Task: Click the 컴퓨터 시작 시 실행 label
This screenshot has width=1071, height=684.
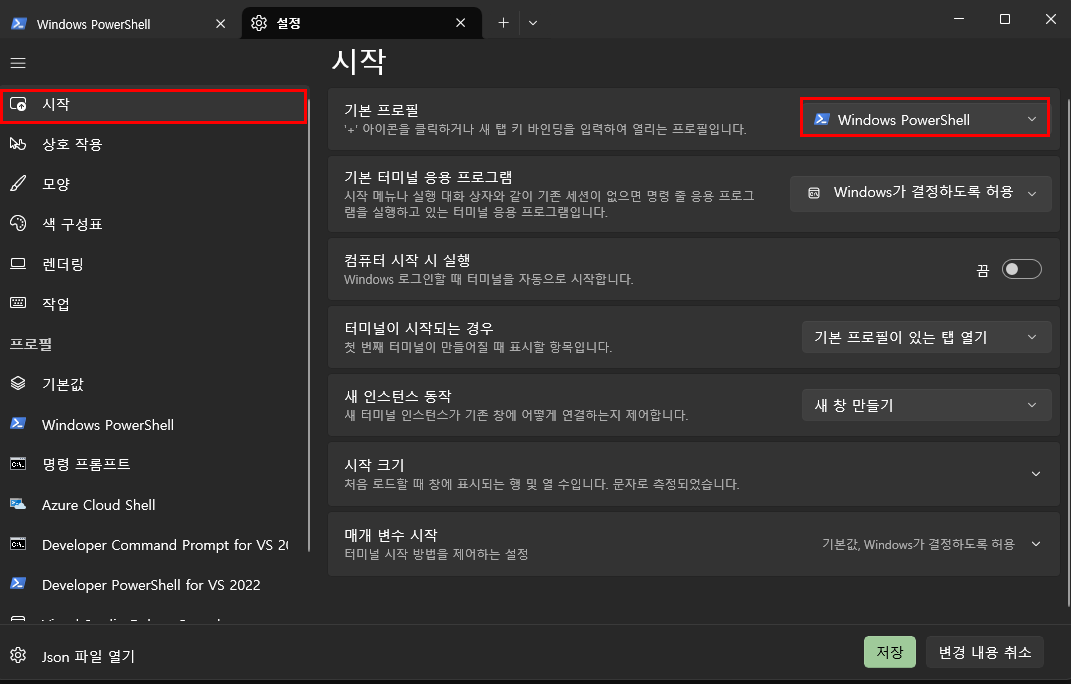Action: click(x=407, y=260)
